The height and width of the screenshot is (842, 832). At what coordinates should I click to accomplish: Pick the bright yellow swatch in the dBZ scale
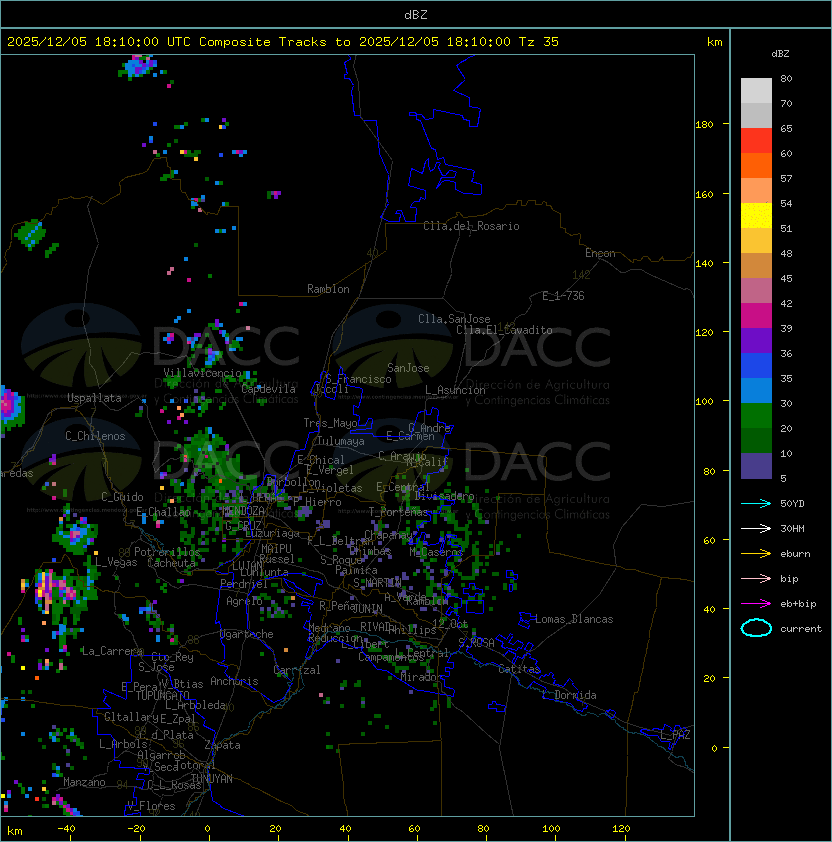coord(756,216)
